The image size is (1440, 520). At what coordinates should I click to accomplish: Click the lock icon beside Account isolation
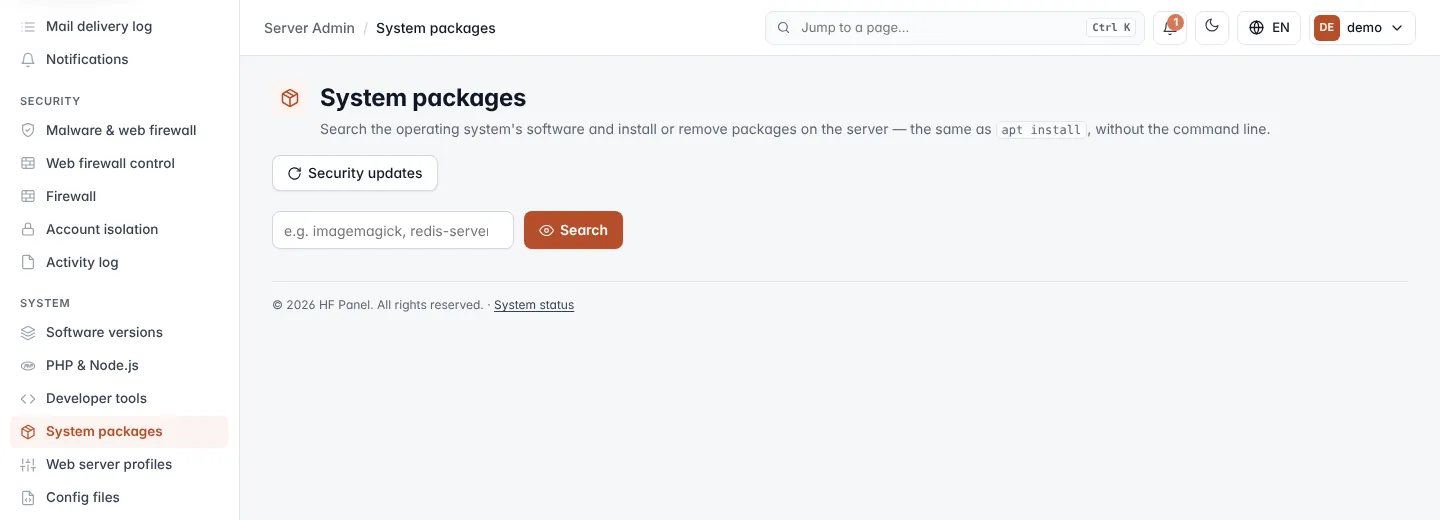coord(28,229)
